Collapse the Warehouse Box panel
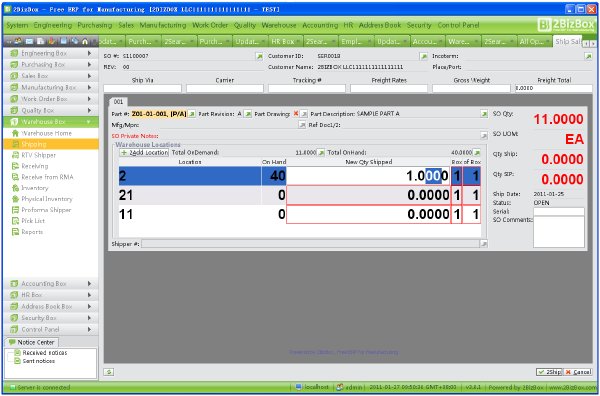 coord(51,122)
